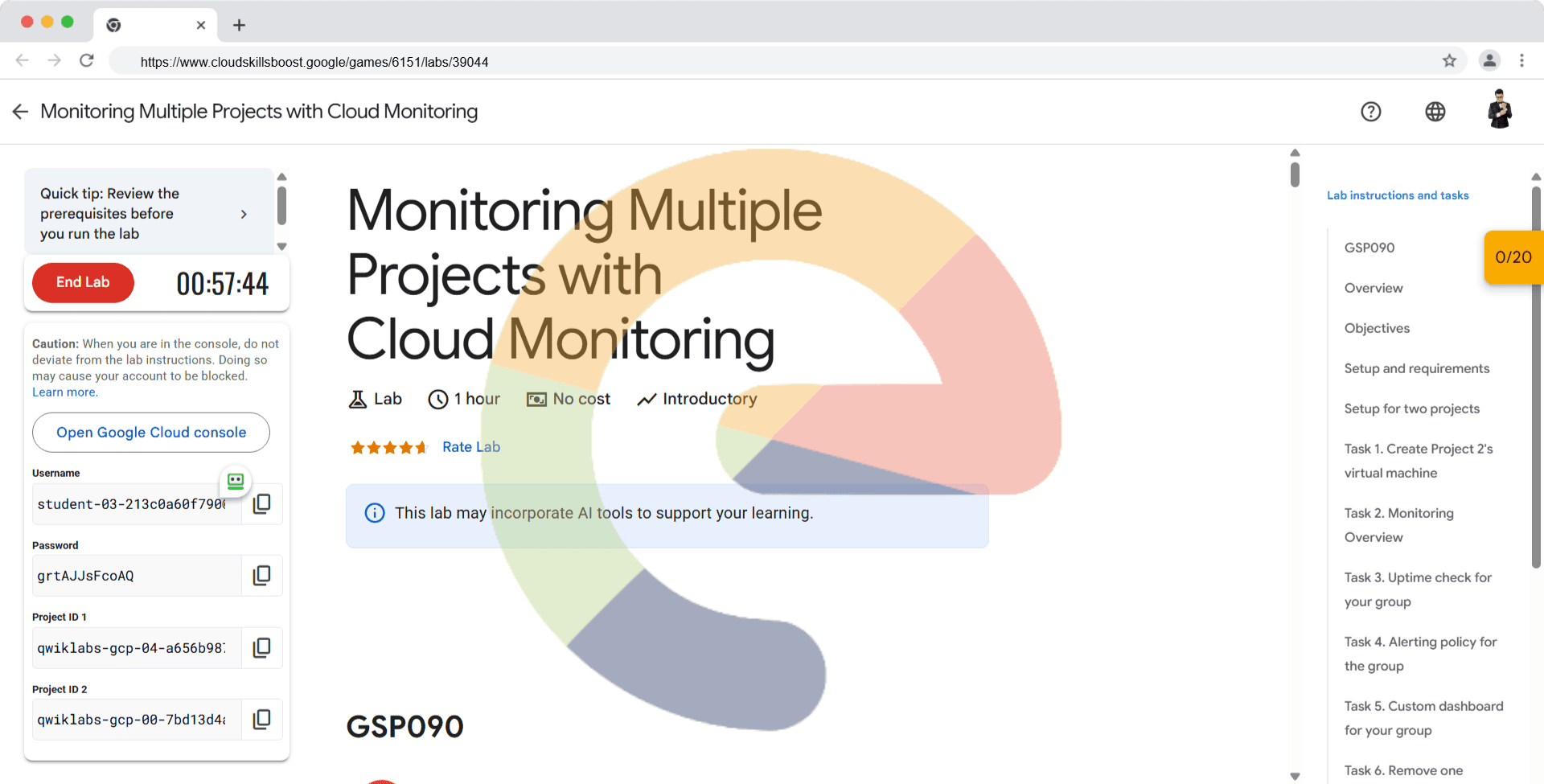The height and width of the screenshot is (784, 1544).
Task: Open the 0/20 score badge
Action: point(1513,257)
